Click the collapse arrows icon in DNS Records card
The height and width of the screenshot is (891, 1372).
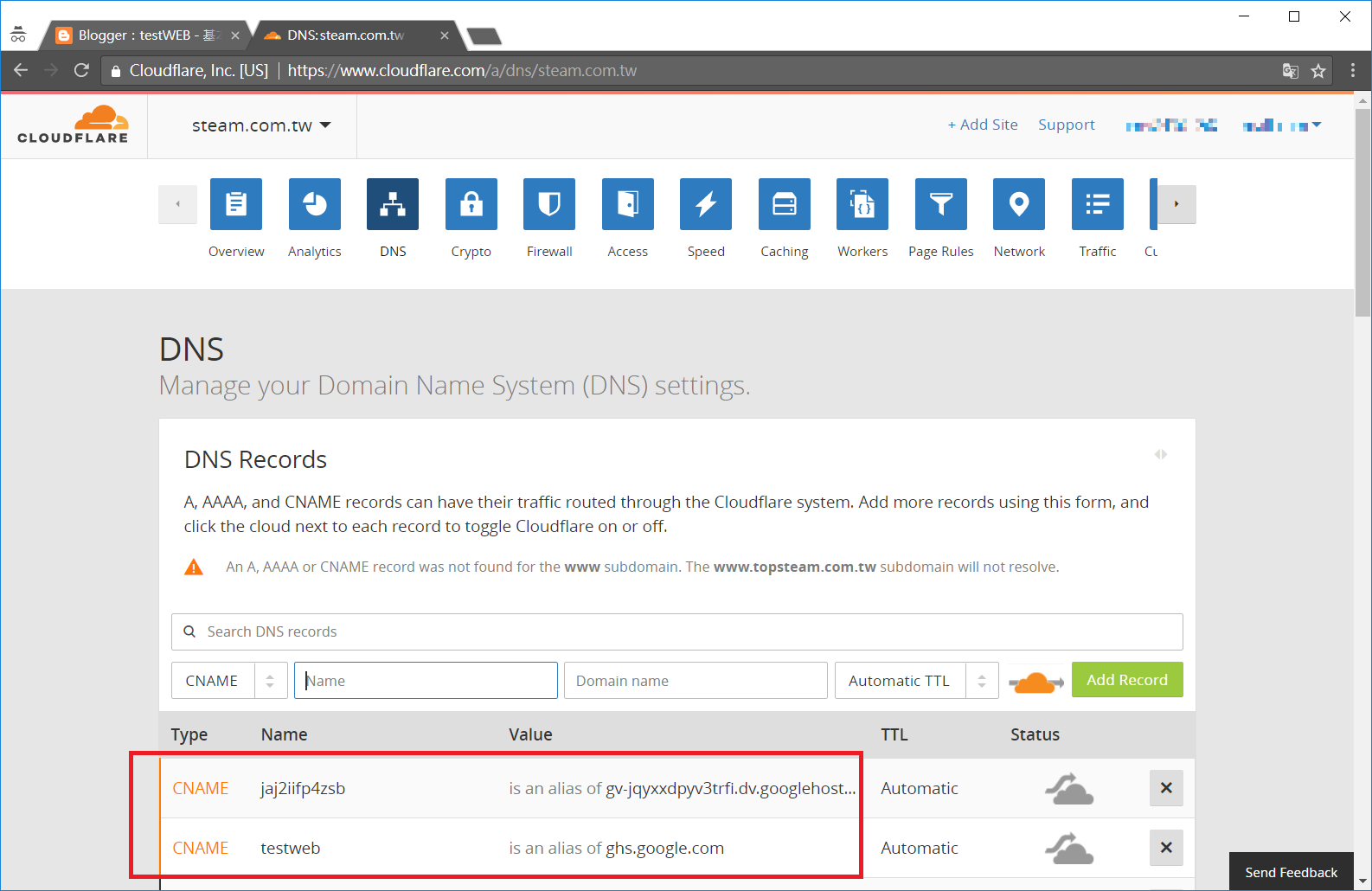click(x=1161, y=454)
